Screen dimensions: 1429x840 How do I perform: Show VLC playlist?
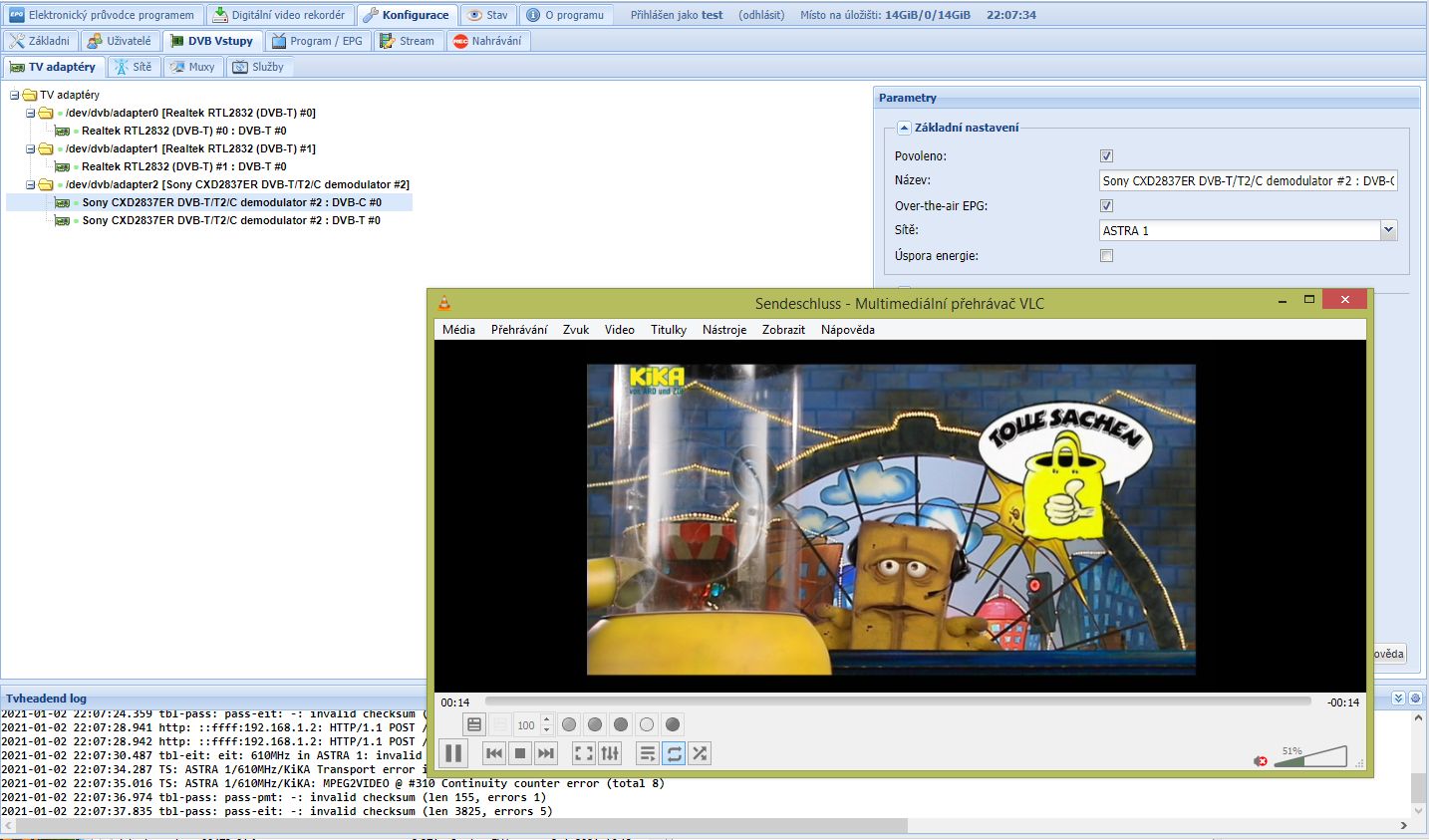(x=648, y=753)
